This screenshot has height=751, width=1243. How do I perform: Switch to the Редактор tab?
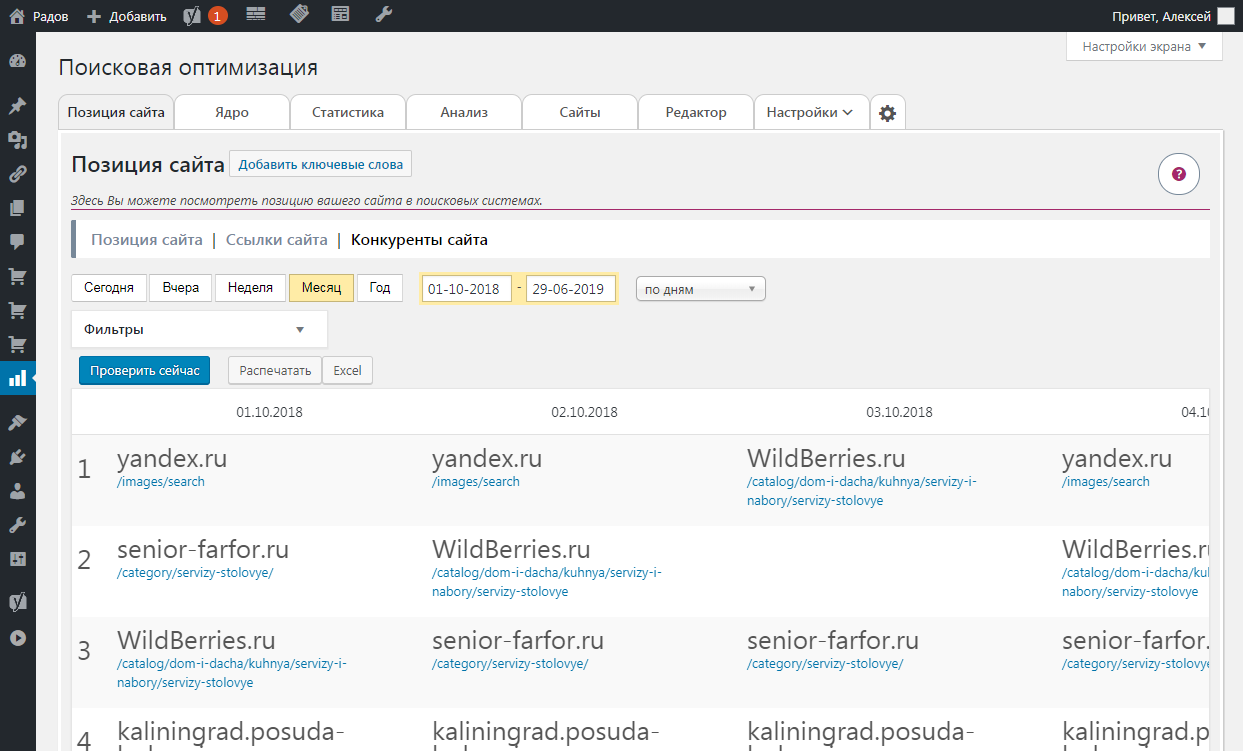pos(696,113)
